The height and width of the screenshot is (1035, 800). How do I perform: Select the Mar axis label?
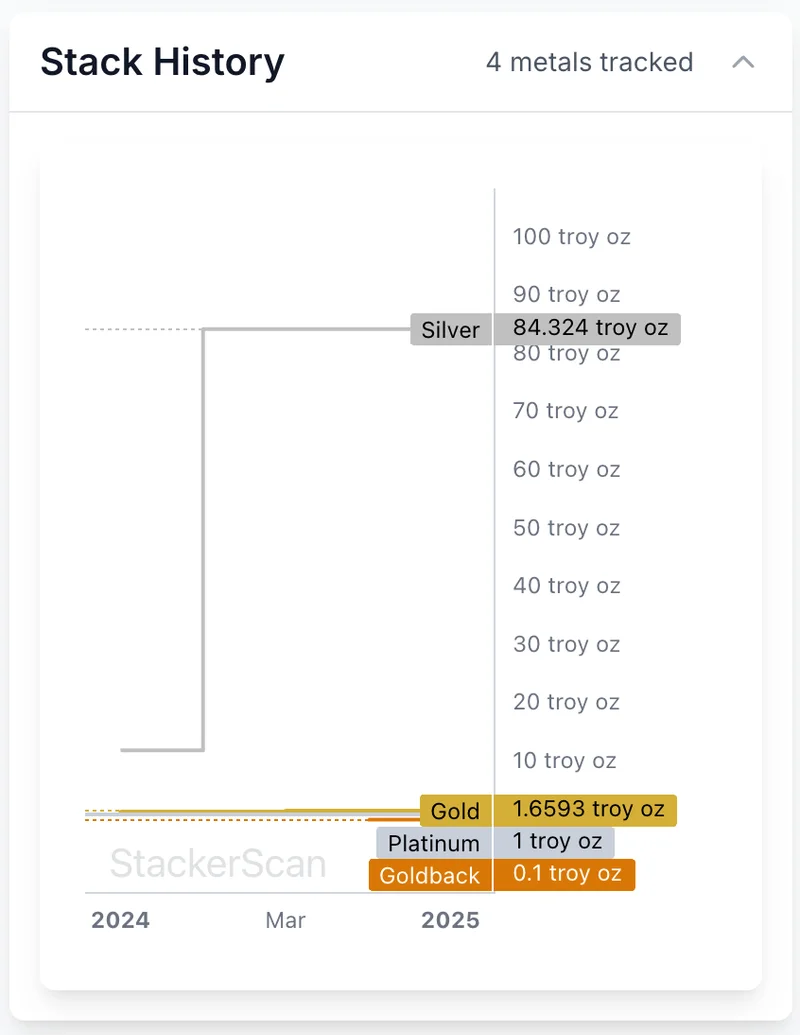click(285, 920)
